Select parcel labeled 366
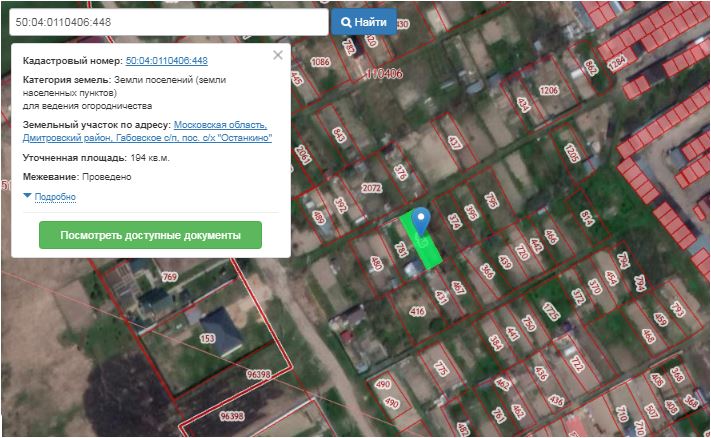711x438 pixels. click(487, 271)
